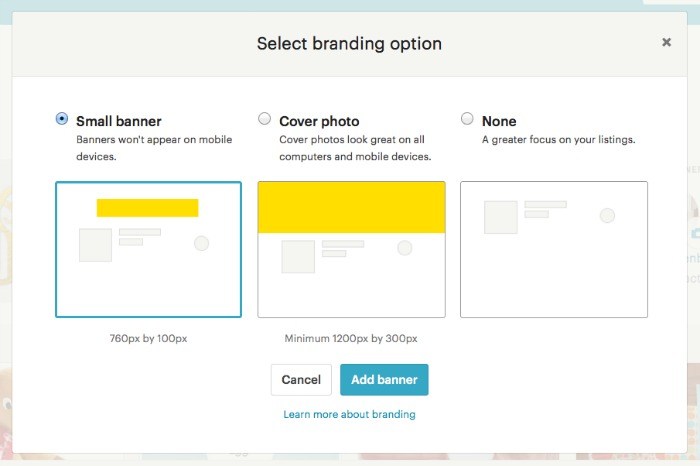Click the yellow cover area in Cover photo preview
The height and width of the screenshot is (466, 700).
tap(351, 207)
